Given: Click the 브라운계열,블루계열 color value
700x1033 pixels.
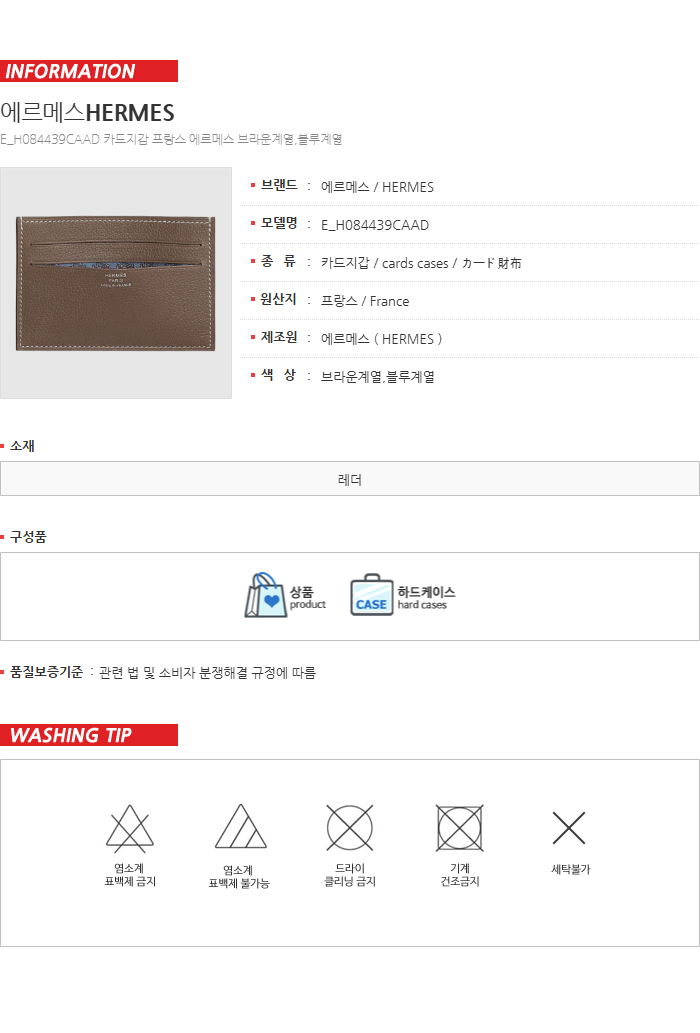Looking at the screenshot, I should [x=377, y=377].
